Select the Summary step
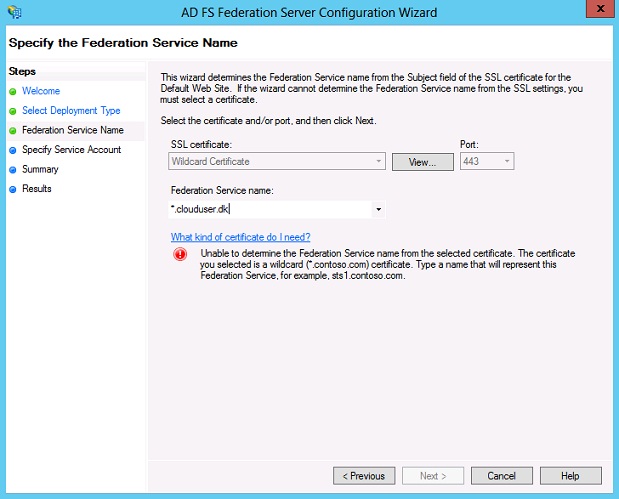This screenshot has height=499, width=619. pyautogui.click(x=40, y=169)
